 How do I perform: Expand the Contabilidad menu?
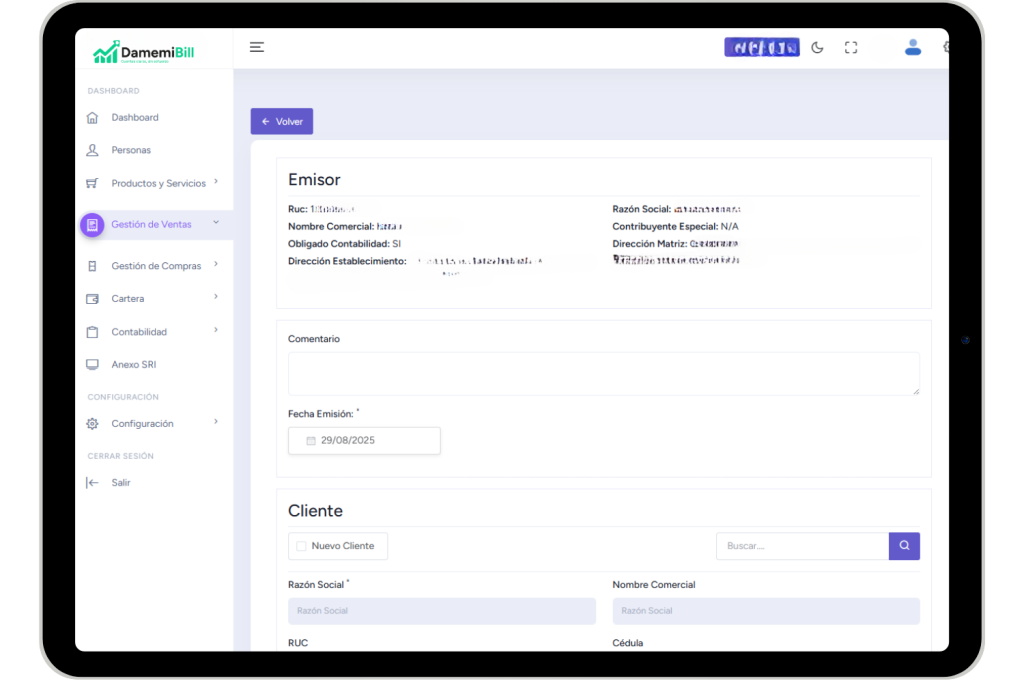[216, 331]
